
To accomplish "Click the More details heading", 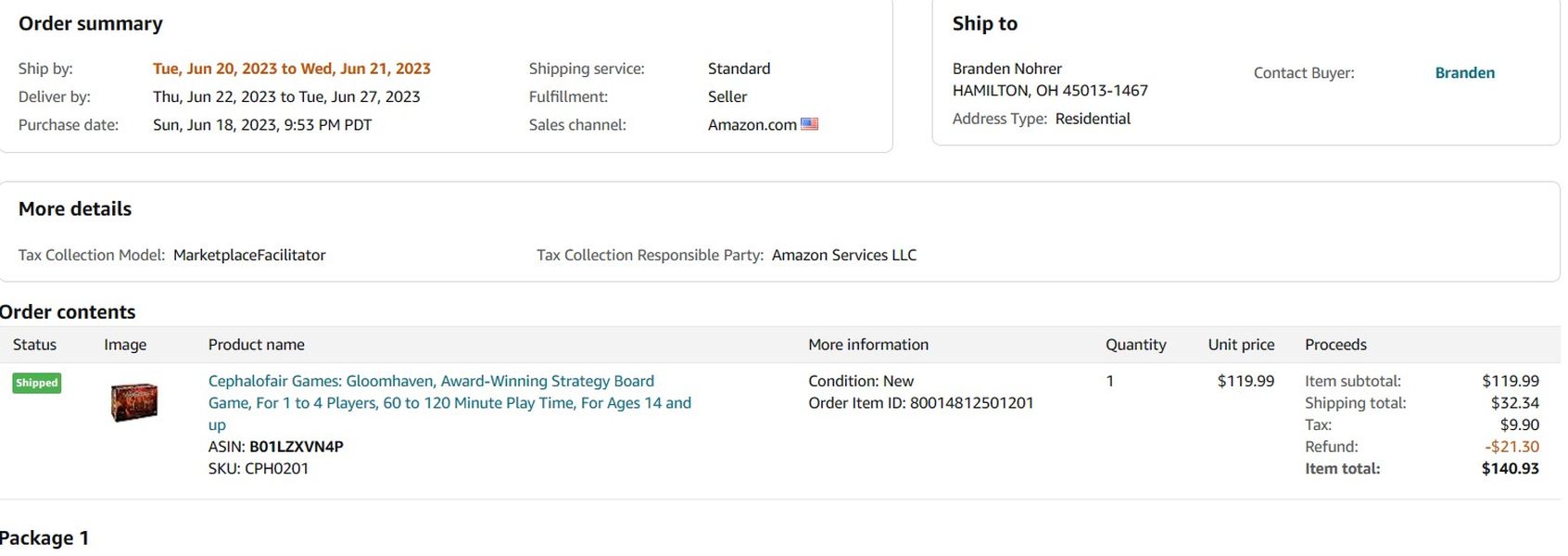I will [75, 209].
